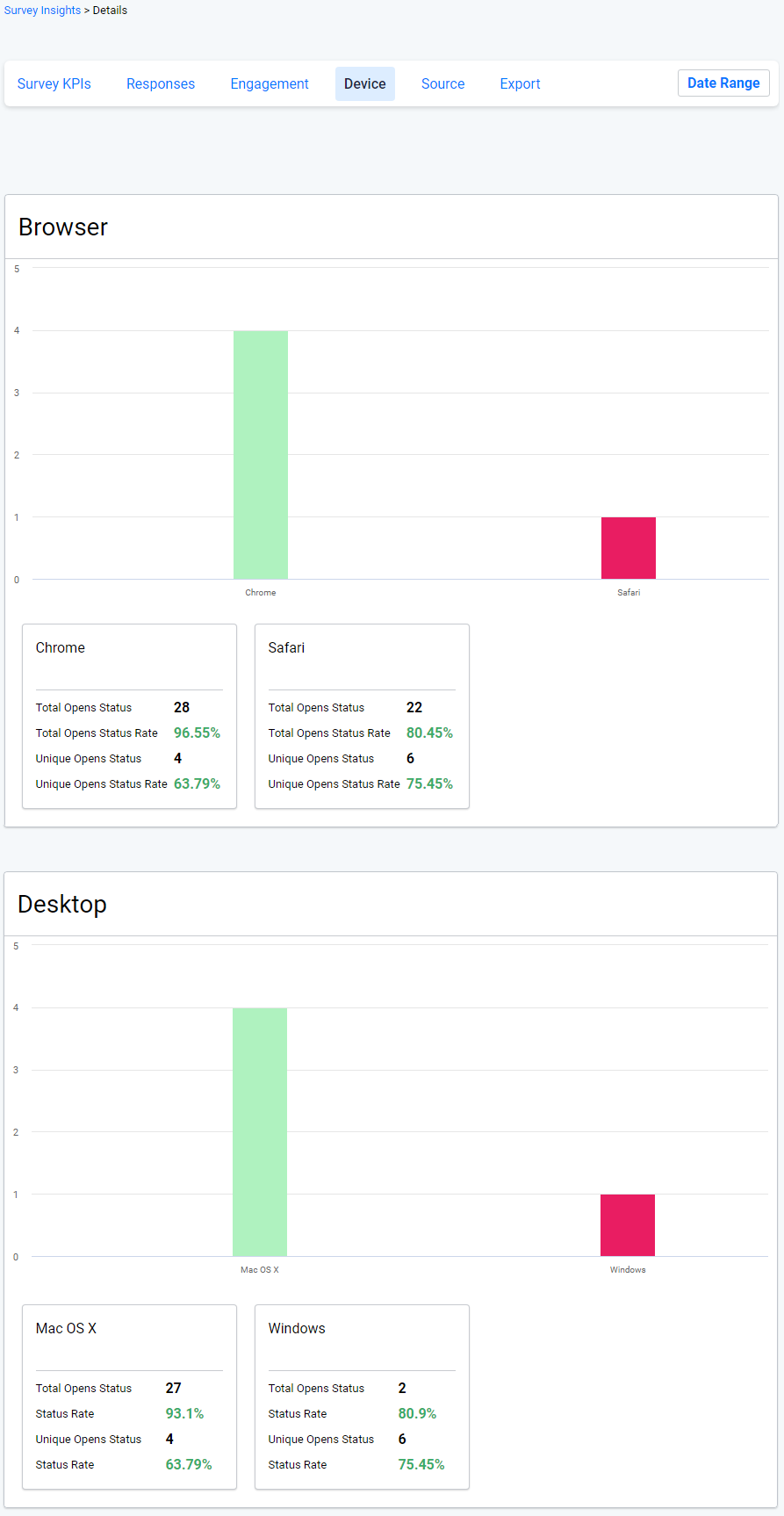
Task: Click Windows Total Opens Status value 2
Action: 402,1389
